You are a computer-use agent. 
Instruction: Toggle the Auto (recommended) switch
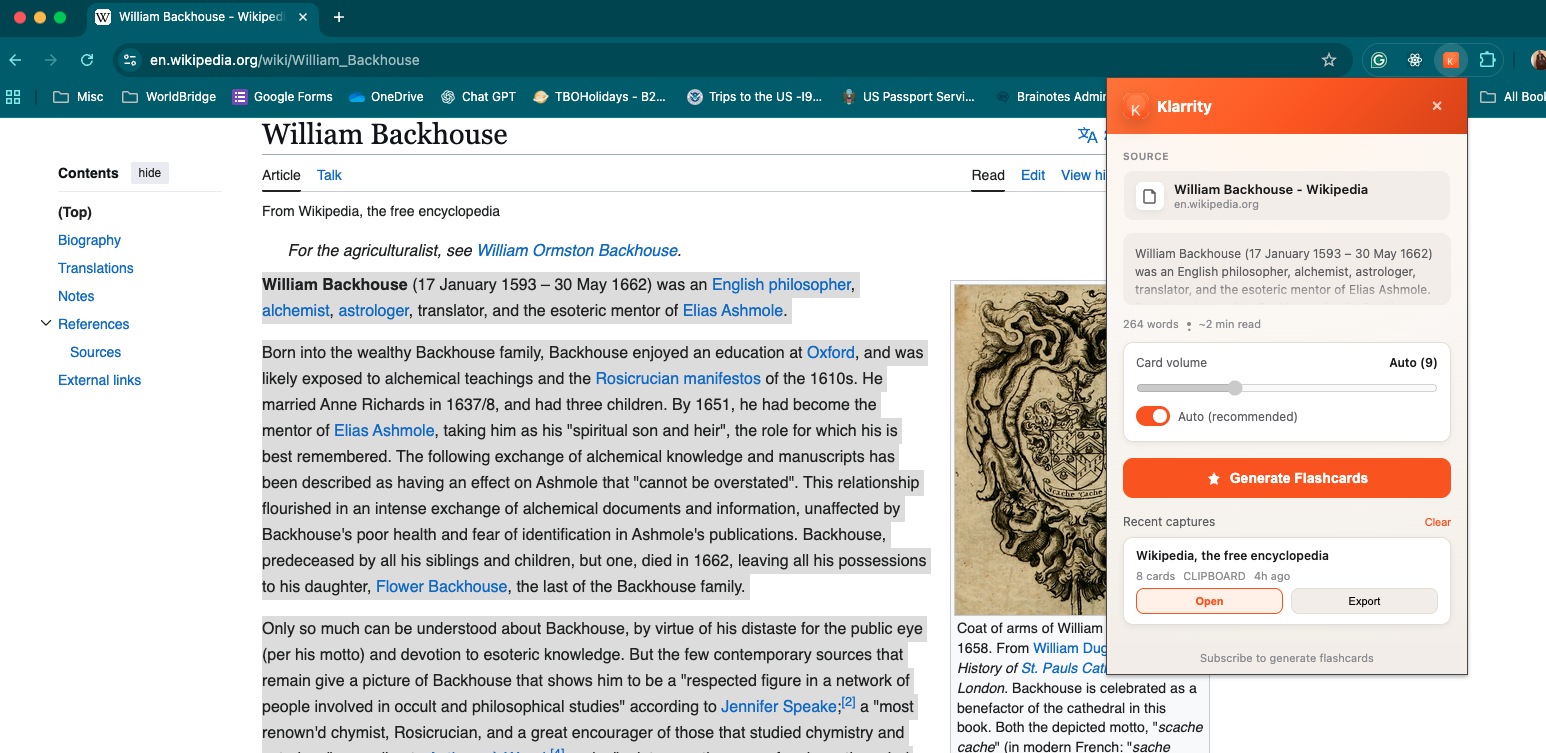(1153, 416)
